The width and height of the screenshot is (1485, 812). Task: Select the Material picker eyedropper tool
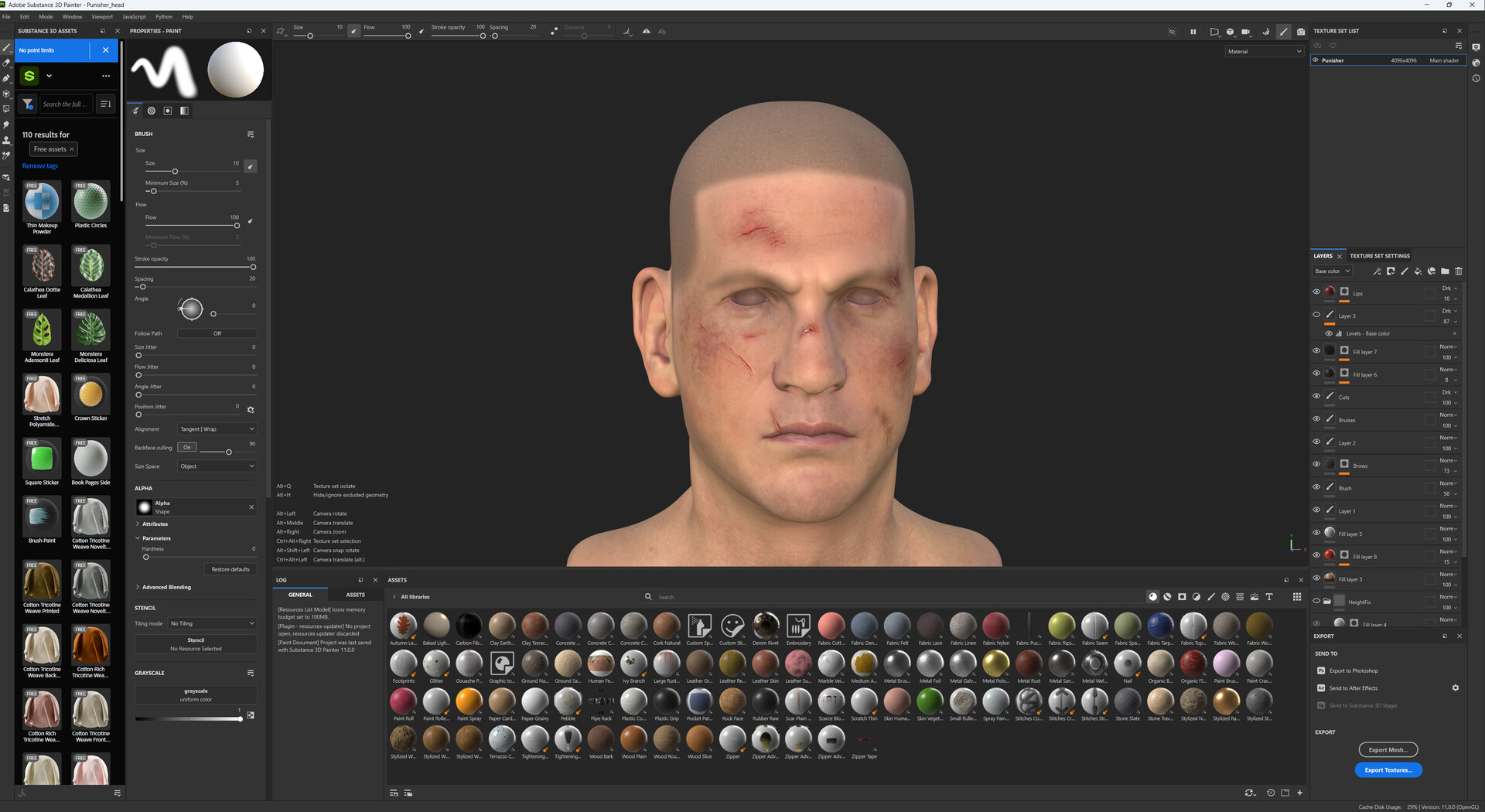pyautogui.click(x=6, y=155)
